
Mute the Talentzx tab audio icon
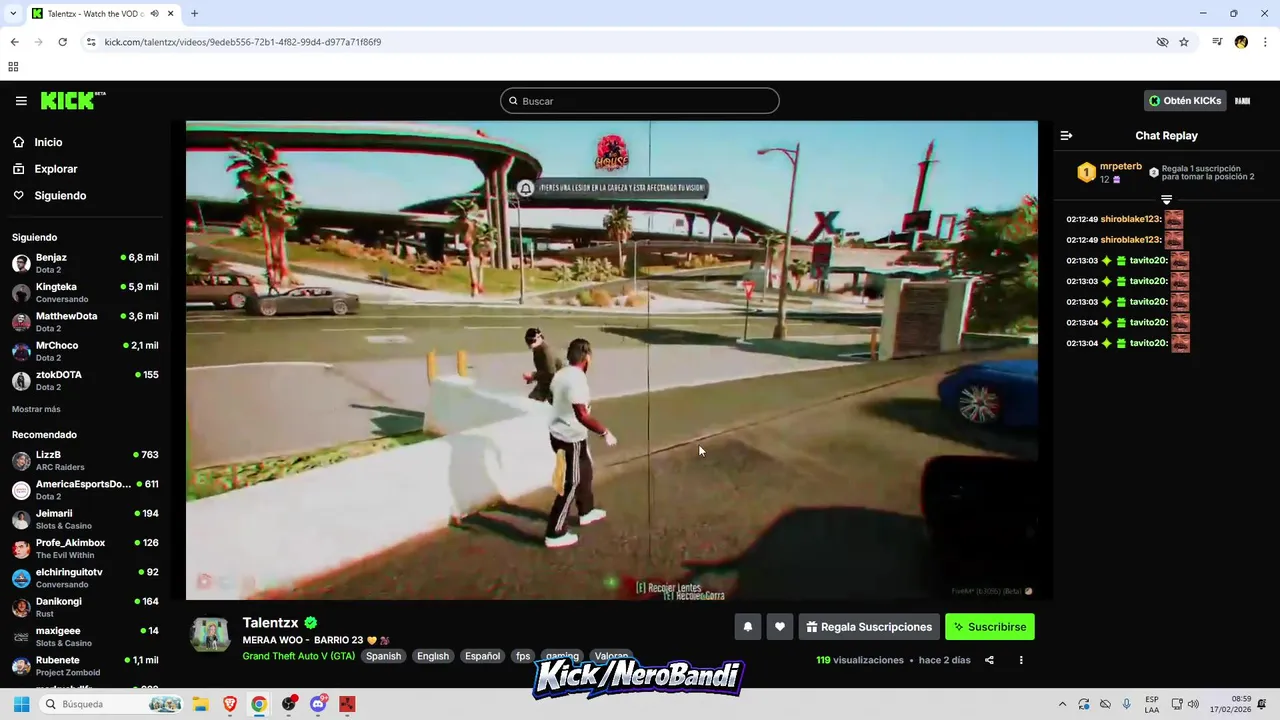[155, 14]
